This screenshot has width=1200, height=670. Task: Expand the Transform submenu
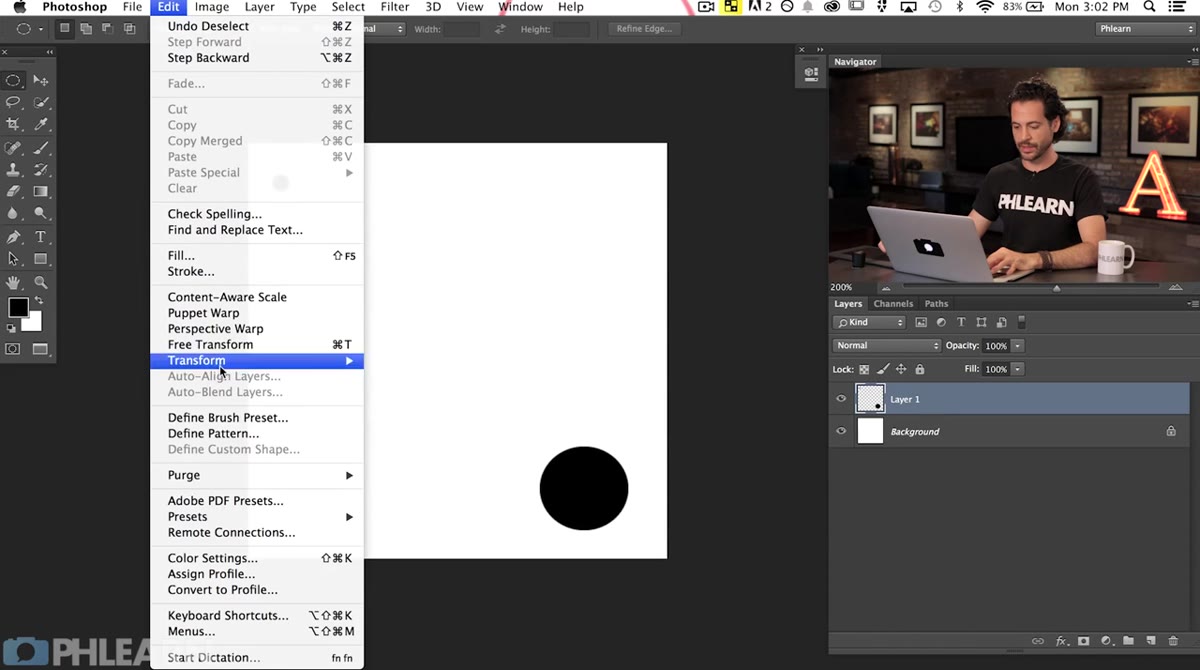(x=257, y=360)
